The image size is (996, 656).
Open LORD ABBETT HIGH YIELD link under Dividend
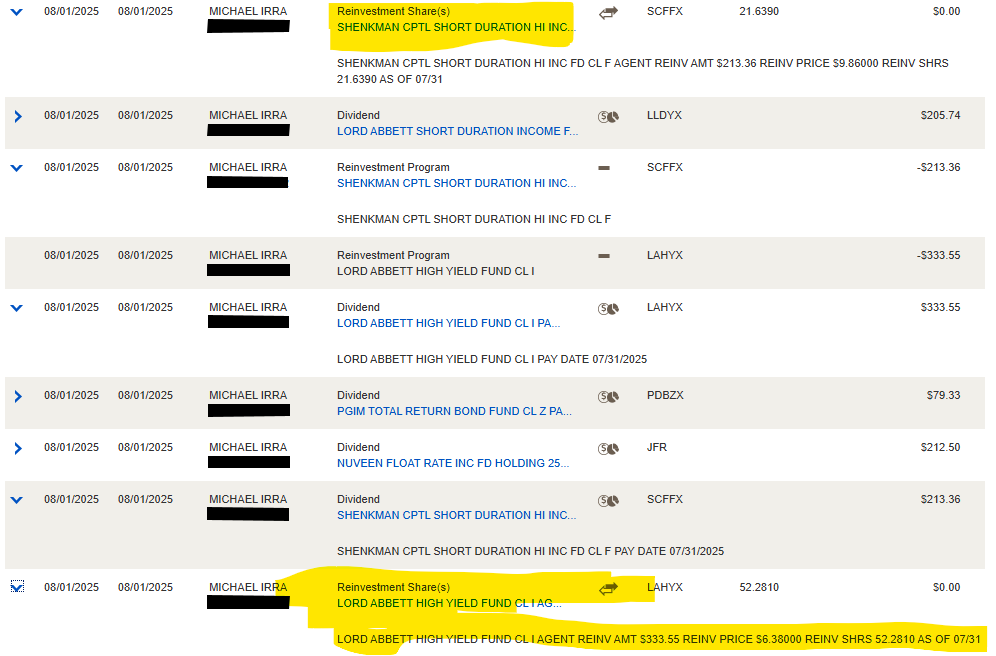(448, 323)
